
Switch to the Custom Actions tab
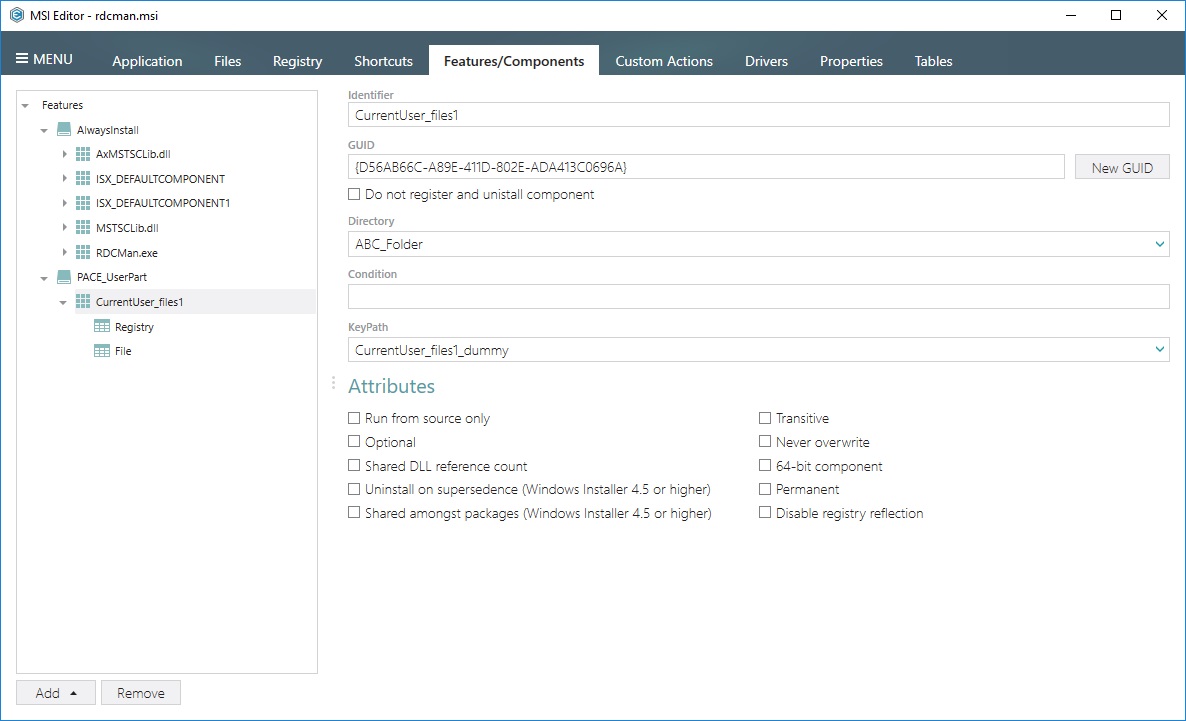pyautogui.click(x=664, y=61)
